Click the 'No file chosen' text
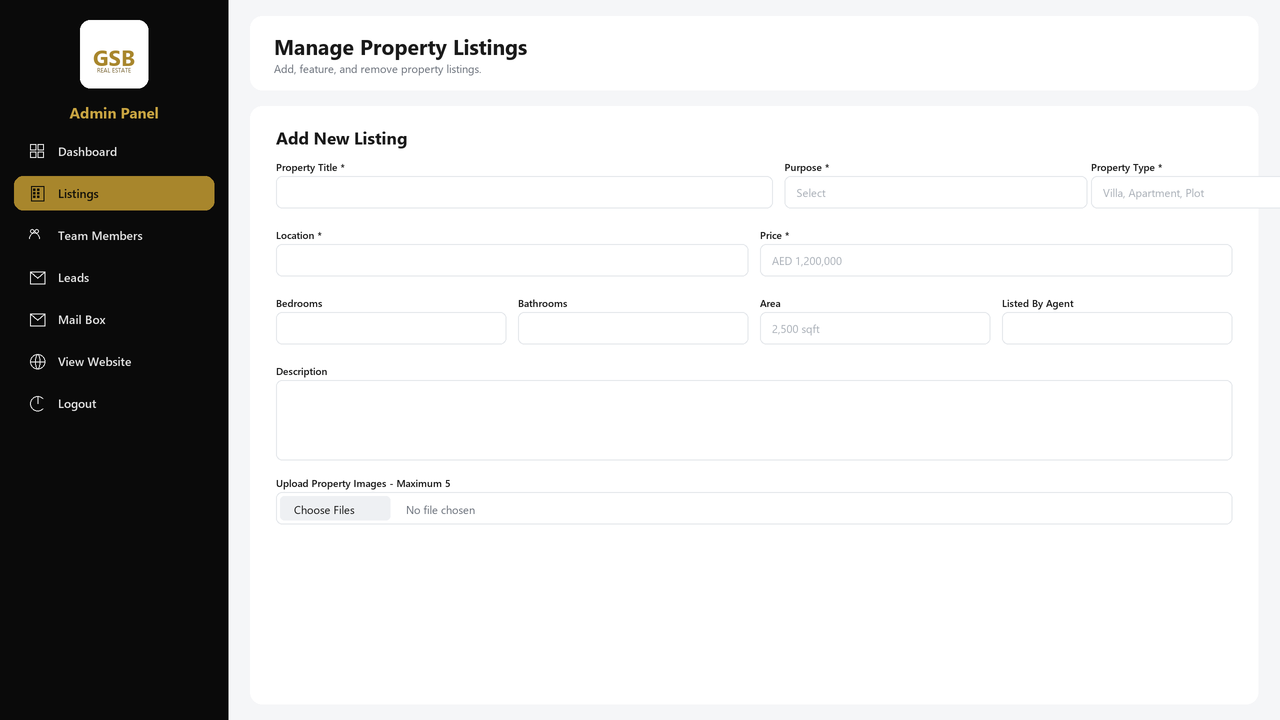 point(440,510)
